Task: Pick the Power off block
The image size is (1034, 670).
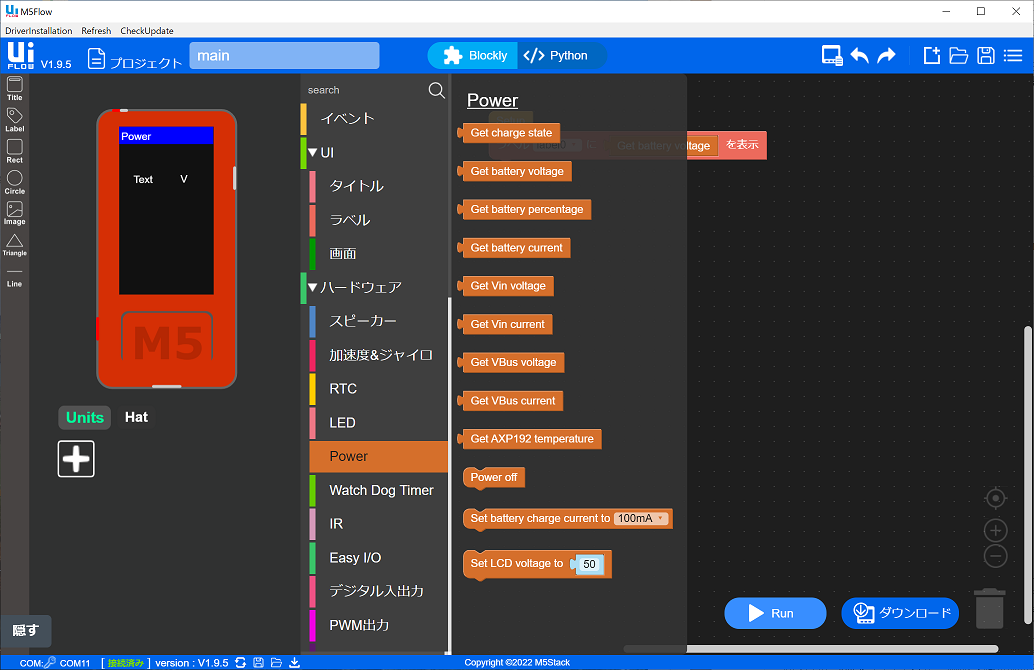Action: pyautogui.click(x=494, y=477)
